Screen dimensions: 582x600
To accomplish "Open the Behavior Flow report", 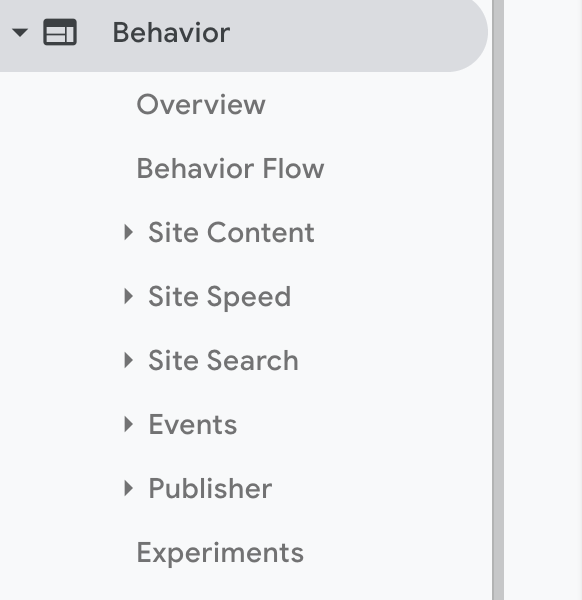I will coord(230,168).
